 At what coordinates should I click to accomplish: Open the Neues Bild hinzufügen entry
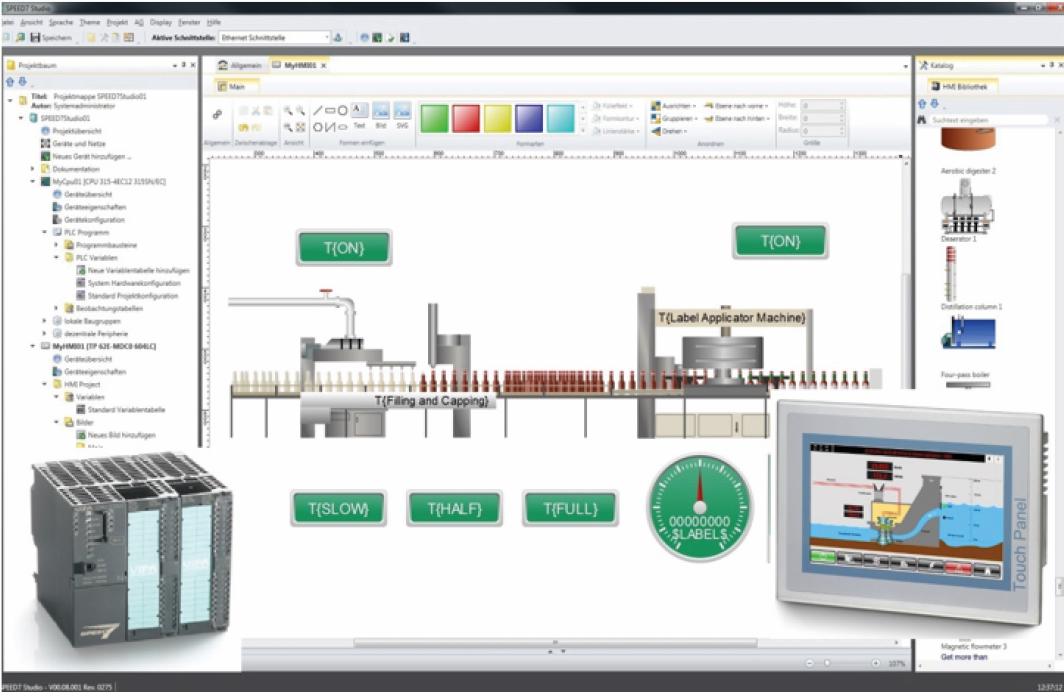click(x=120, y=433)
